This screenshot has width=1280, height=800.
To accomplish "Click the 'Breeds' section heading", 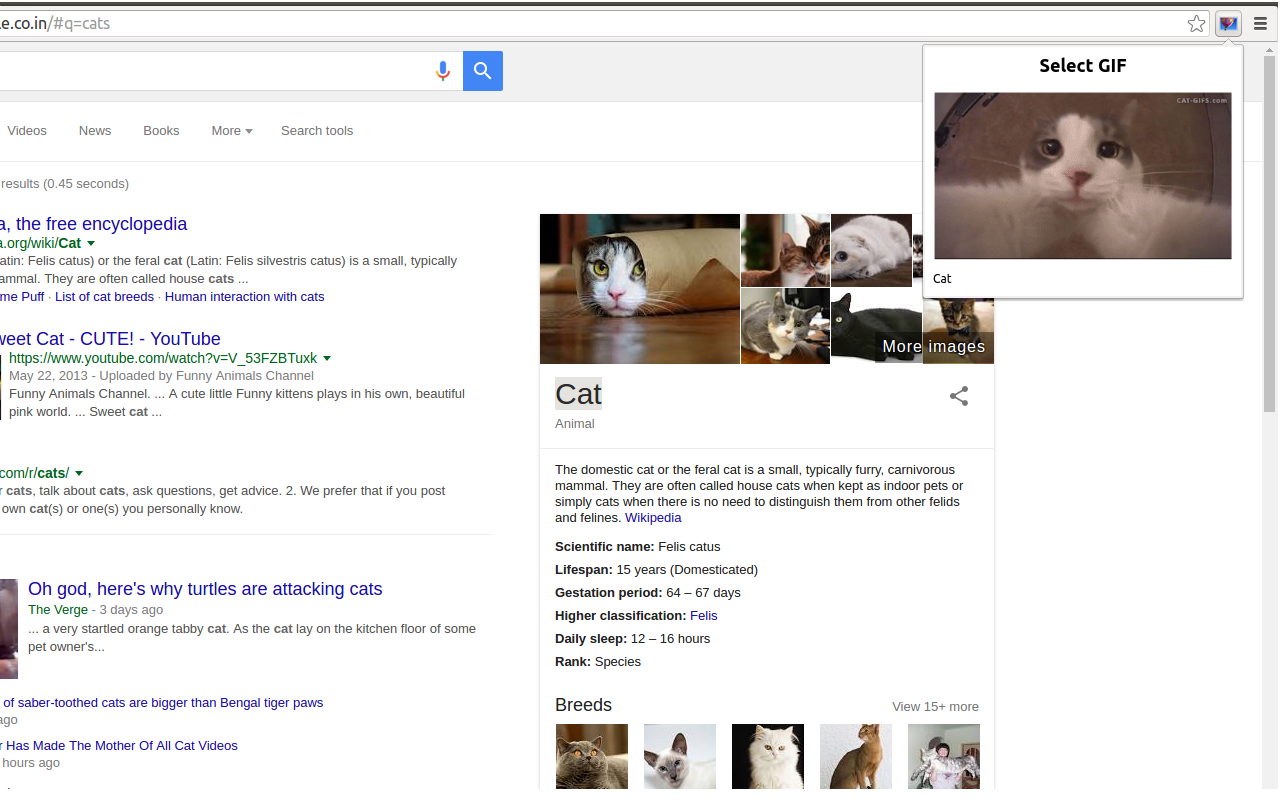I will tap(583, 705).
